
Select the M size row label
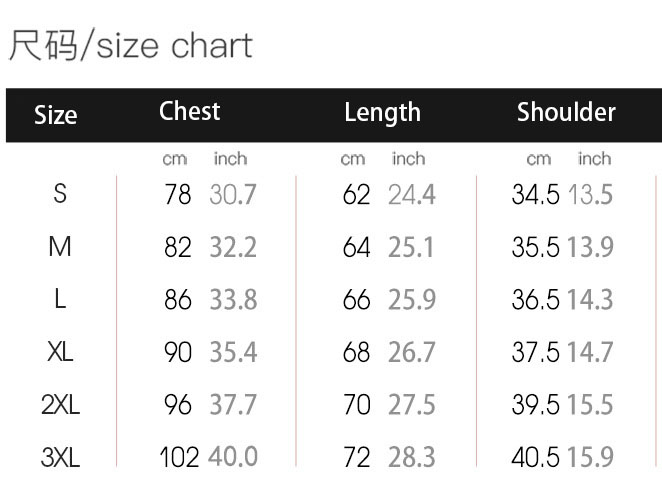(60, 246)
